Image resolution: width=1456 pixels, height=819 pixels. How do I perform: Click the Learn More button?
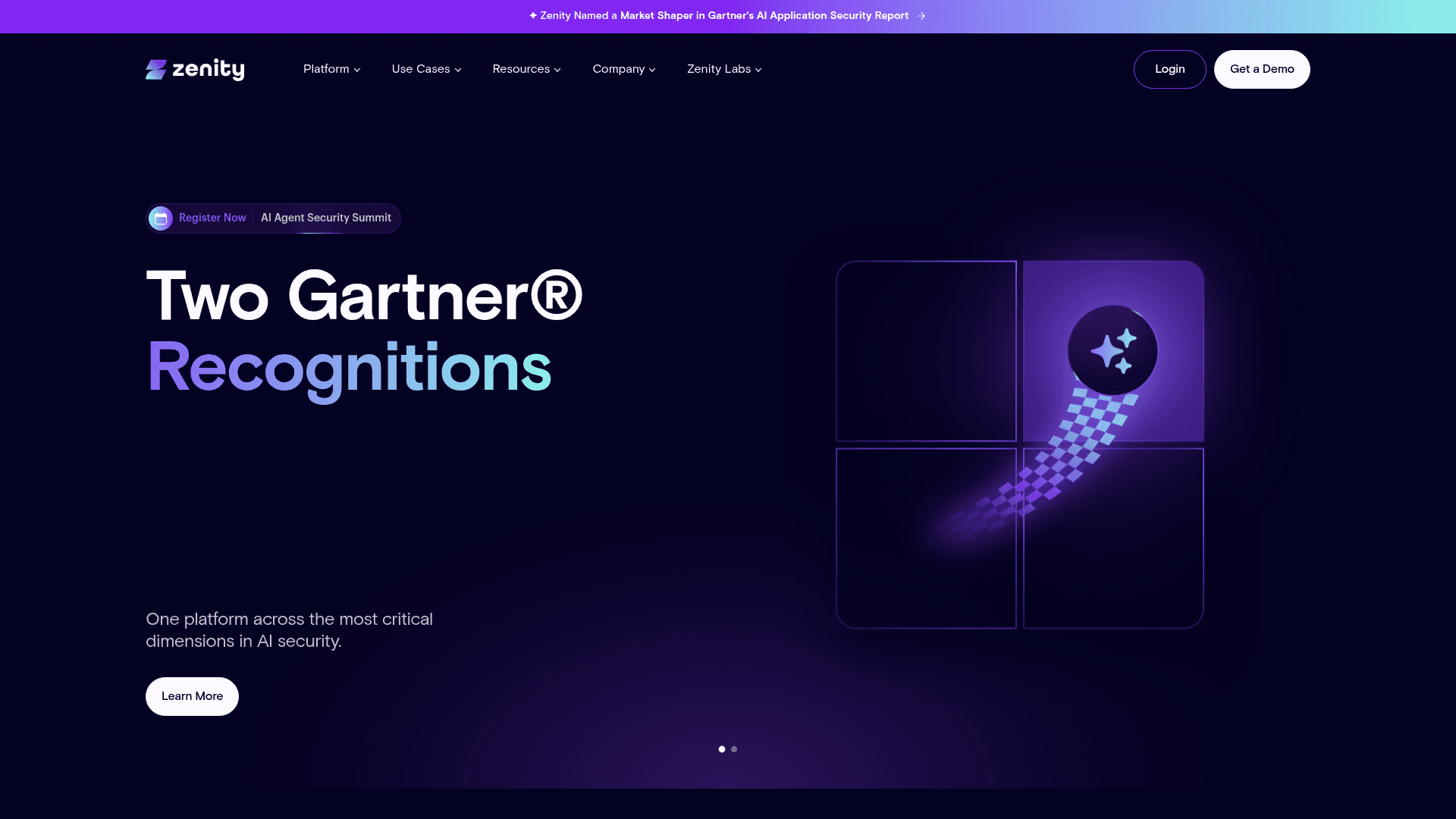click(x=192, y=696)
